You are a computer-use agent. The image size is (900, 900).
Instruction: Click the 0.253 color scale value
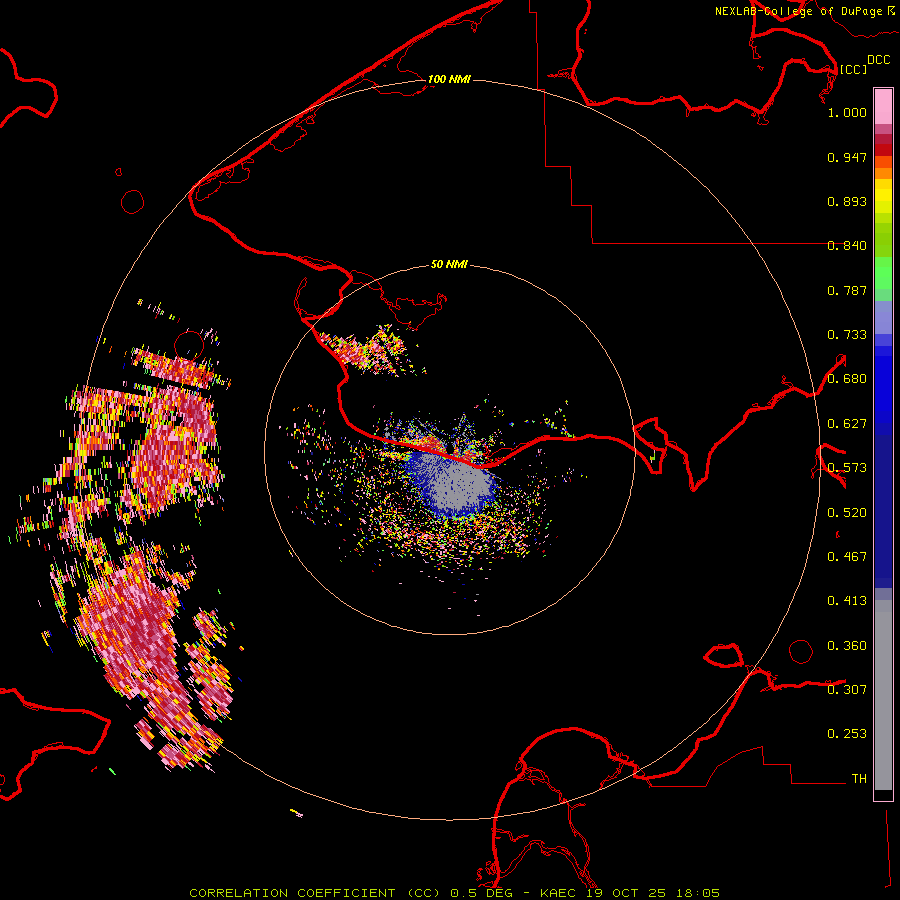pyautogui.click(x=847, y=734)
